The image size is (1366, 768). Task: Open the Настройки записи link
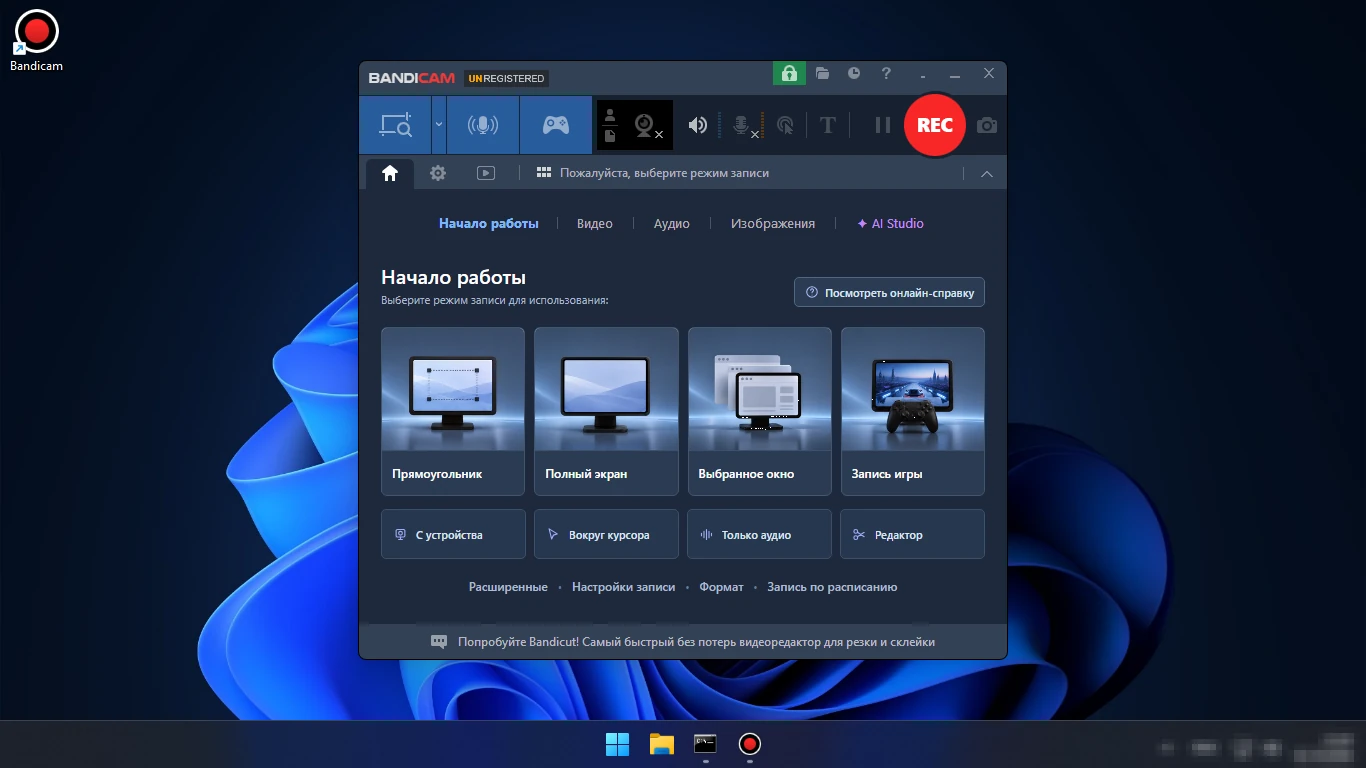pos(624,587)
